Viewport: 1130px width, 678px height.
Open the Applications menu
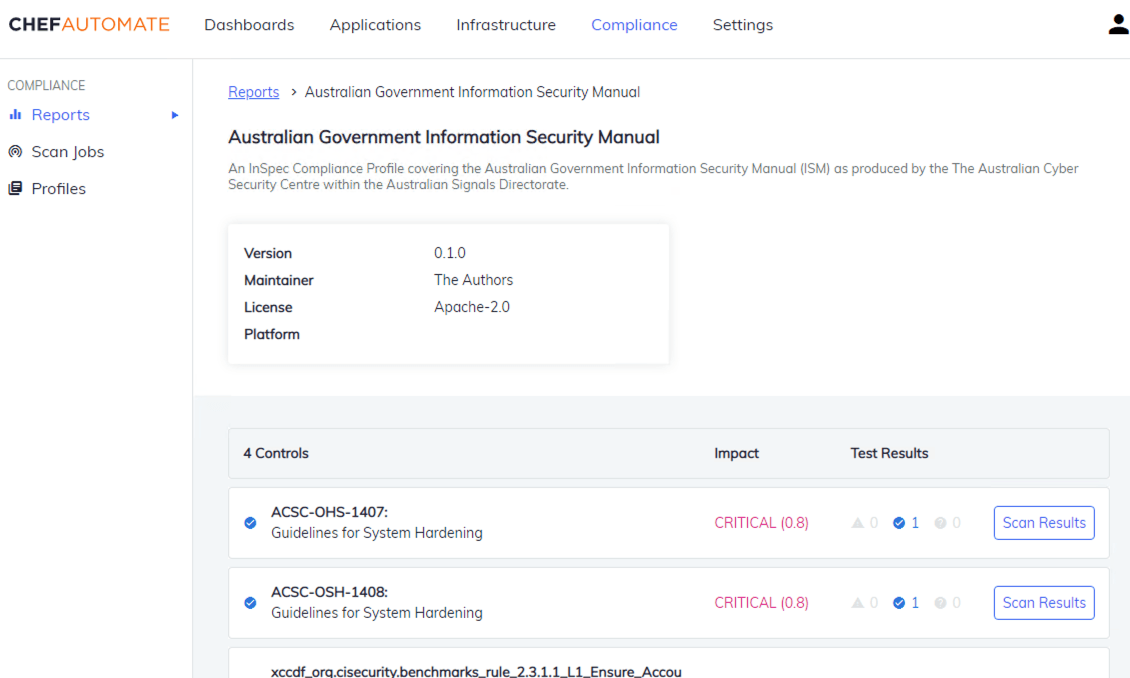click(375, 24)
